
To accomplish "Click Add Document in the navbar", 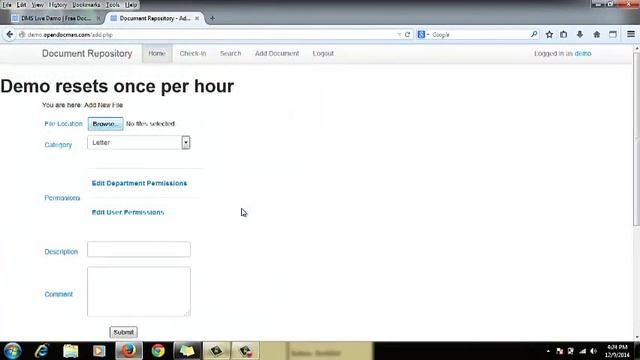I will click(277, 53).
